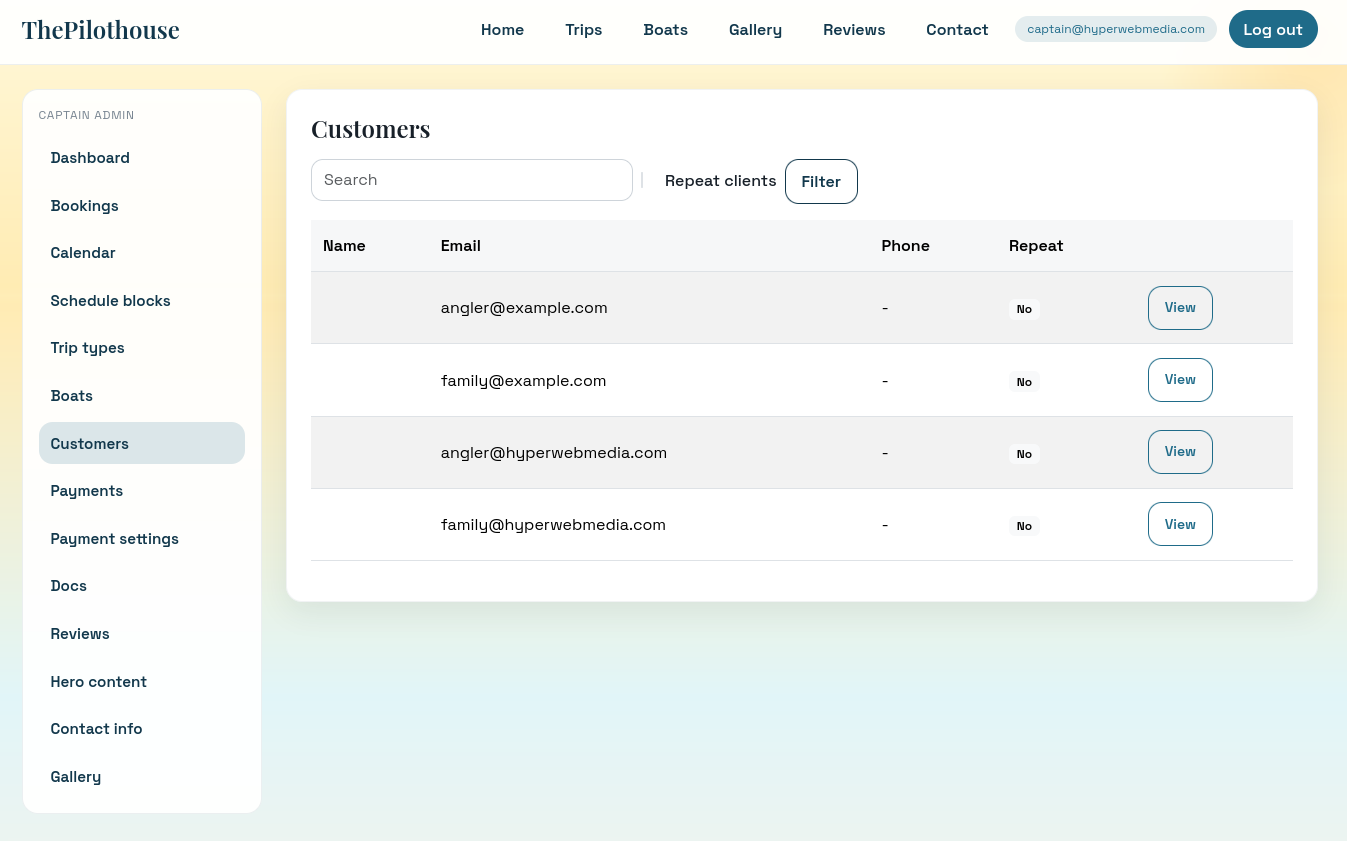Toggle the Repeat clients filter
The image size is (1347, 841).
point(720,181)
